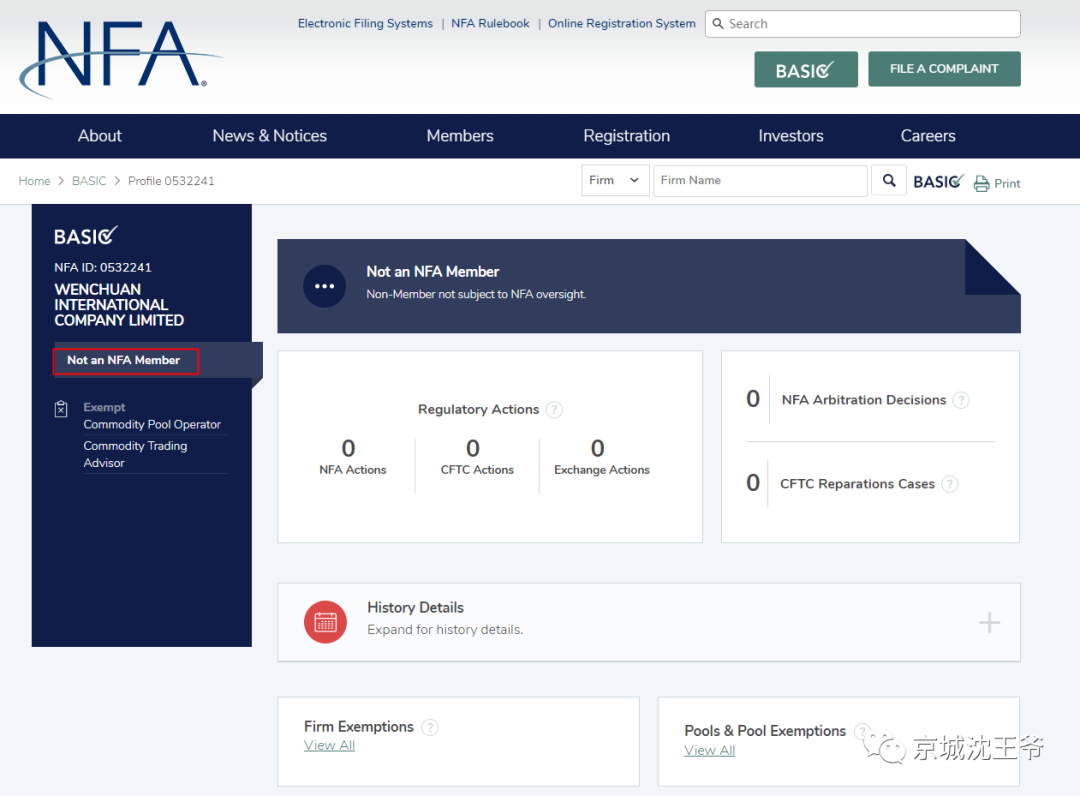Open the Members menu

coord(459,136)
